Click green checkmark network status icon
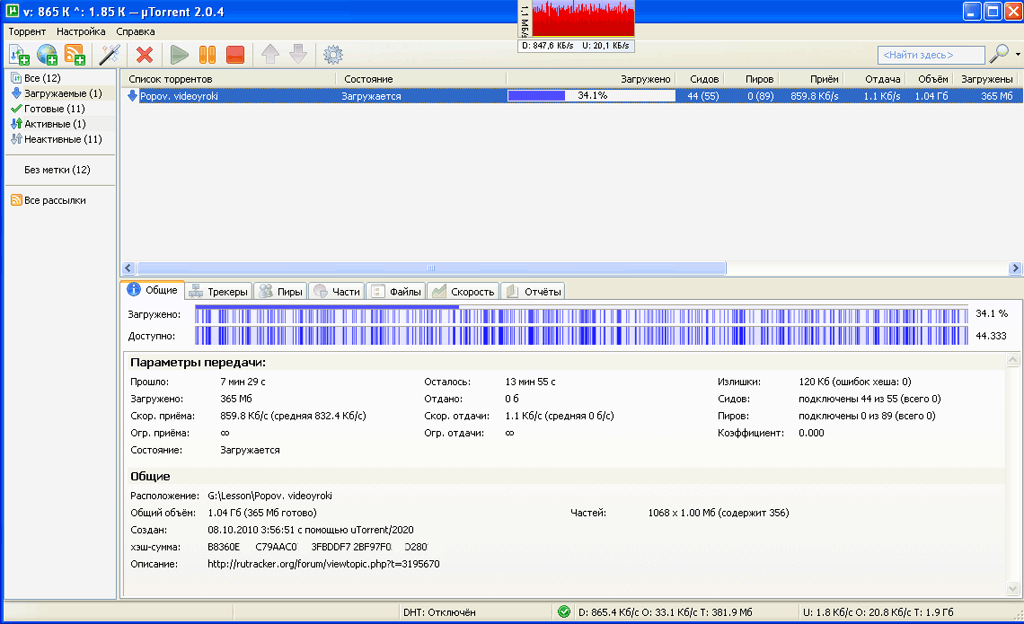1024x624 pixels. click(564, 611)
